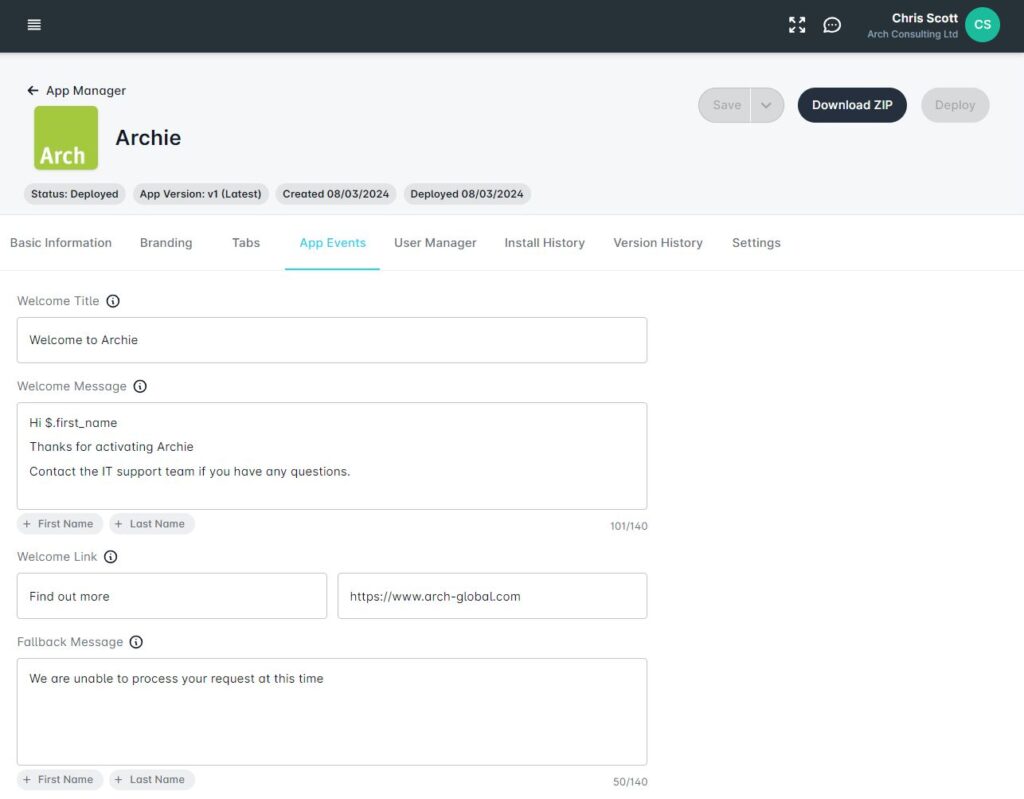The image size is (1024, 799).
Task: Click the Download ZIP button
Action: click(852, 105)
